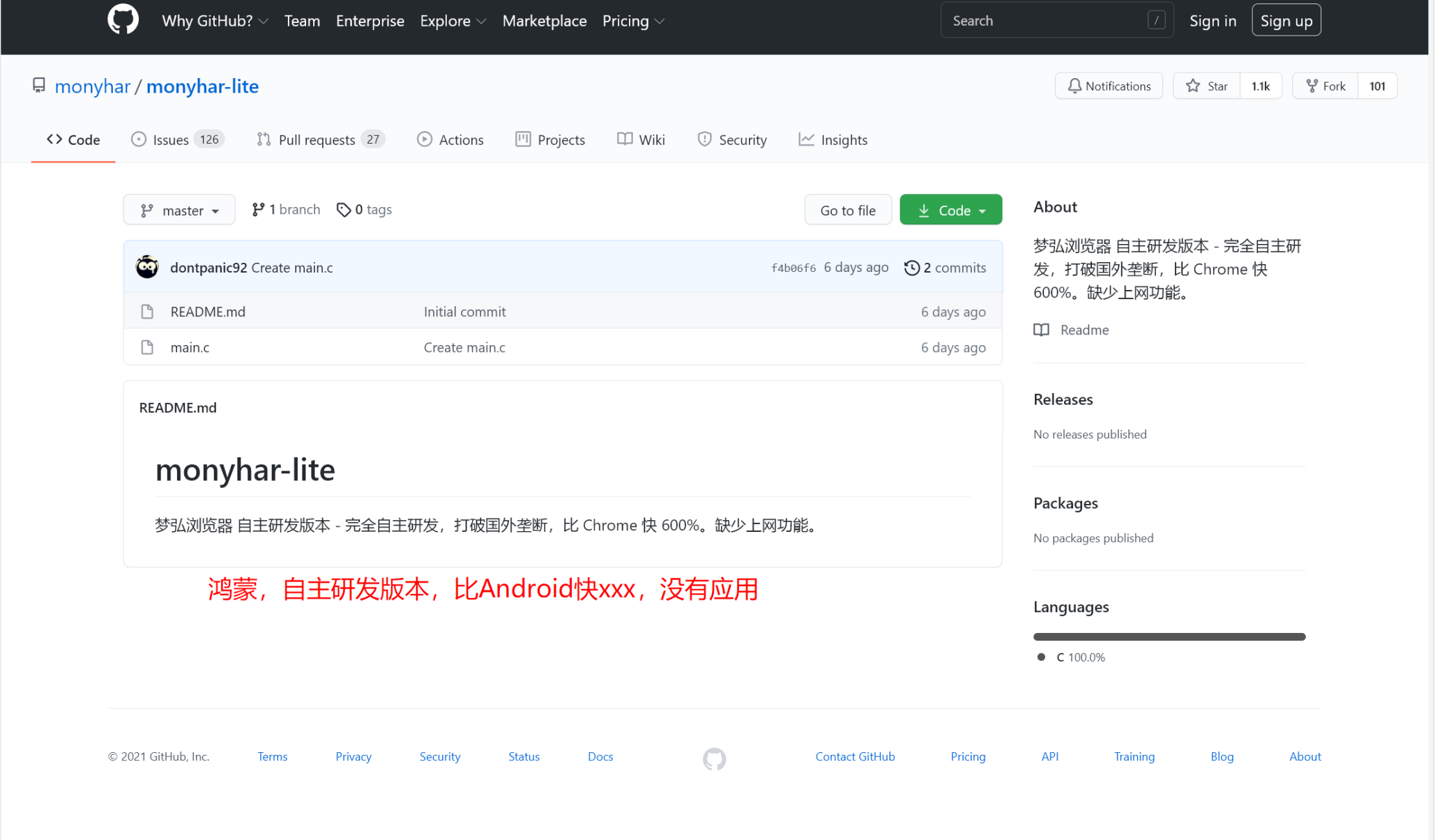The width and height of the screenshot is (1435, 840).
Task: Fork the repository
Action: coord(1324,86)
